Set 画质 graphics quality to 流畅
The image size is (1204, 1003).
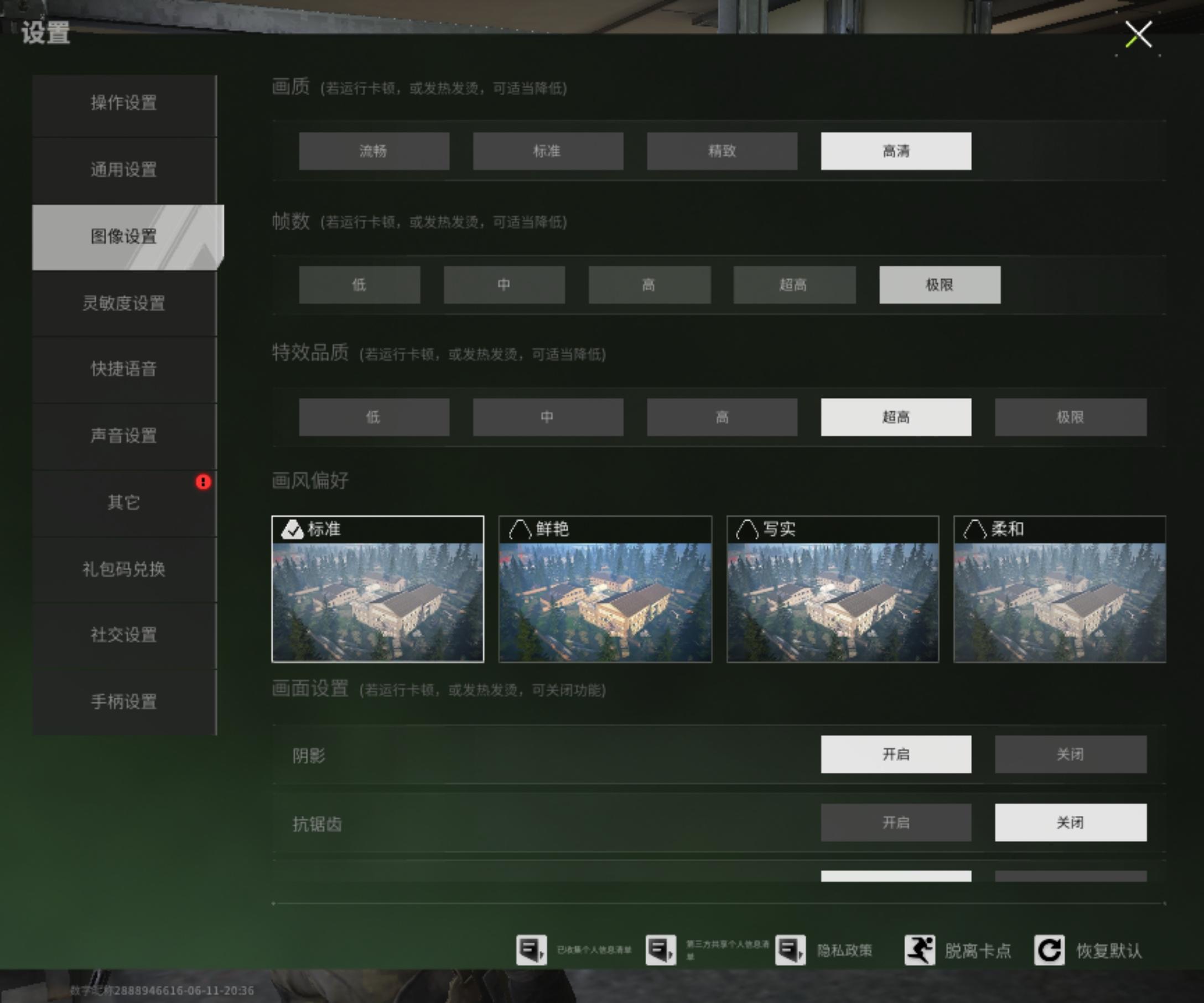point(374,151)
